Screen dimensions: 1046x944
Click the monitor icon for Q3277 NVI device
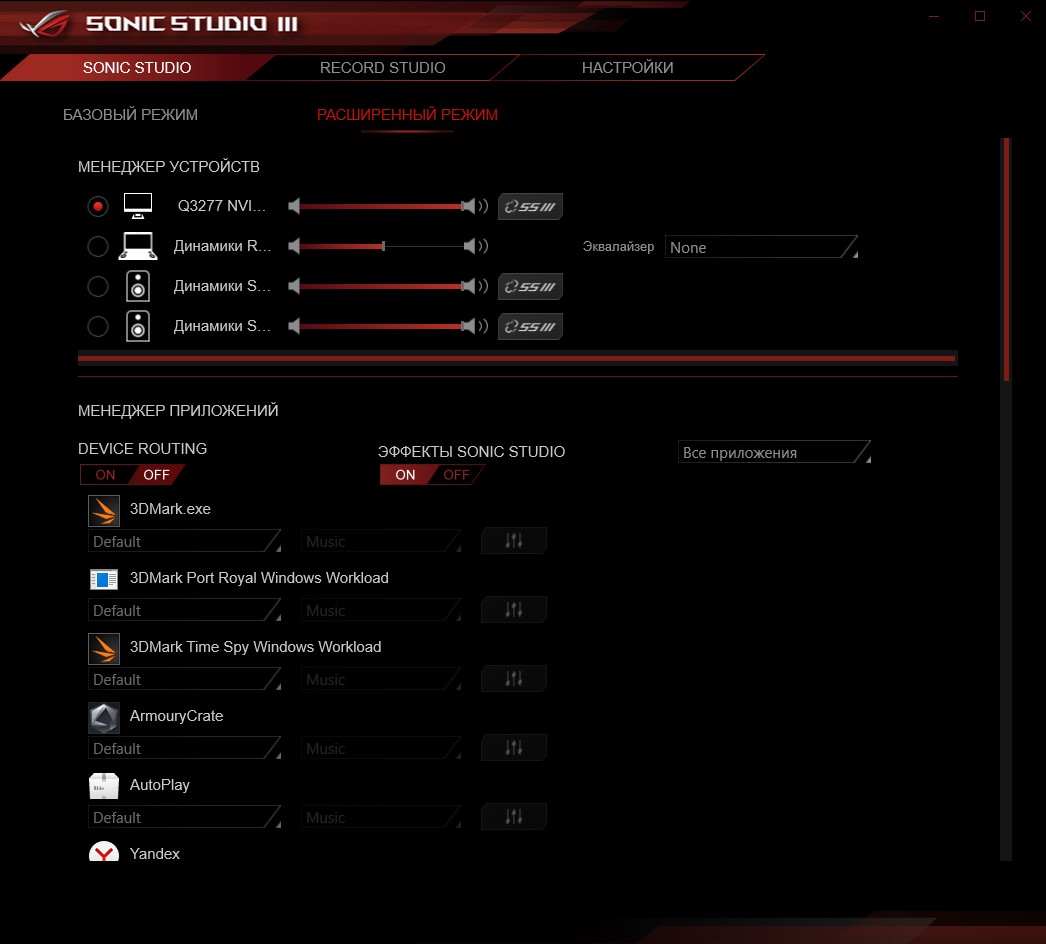138,206
